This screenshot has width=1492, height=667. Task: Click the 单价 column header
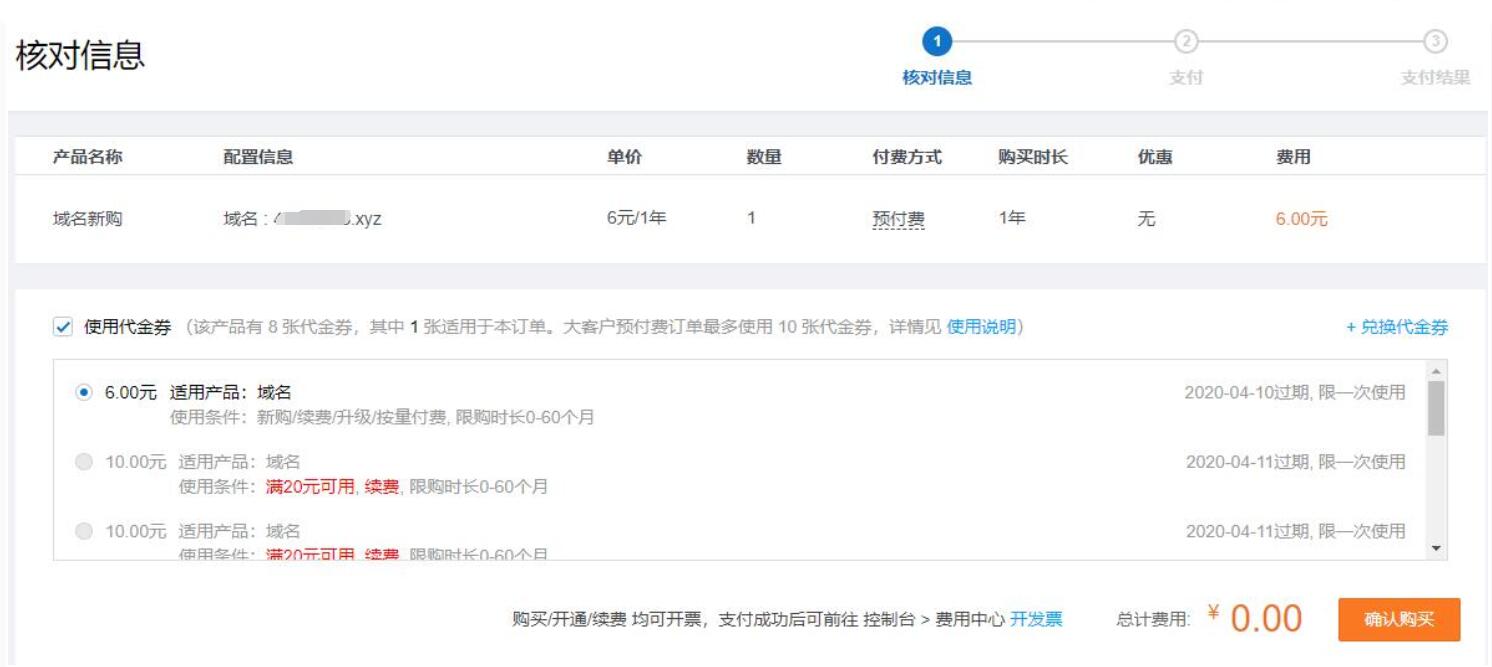coord(624,157)
